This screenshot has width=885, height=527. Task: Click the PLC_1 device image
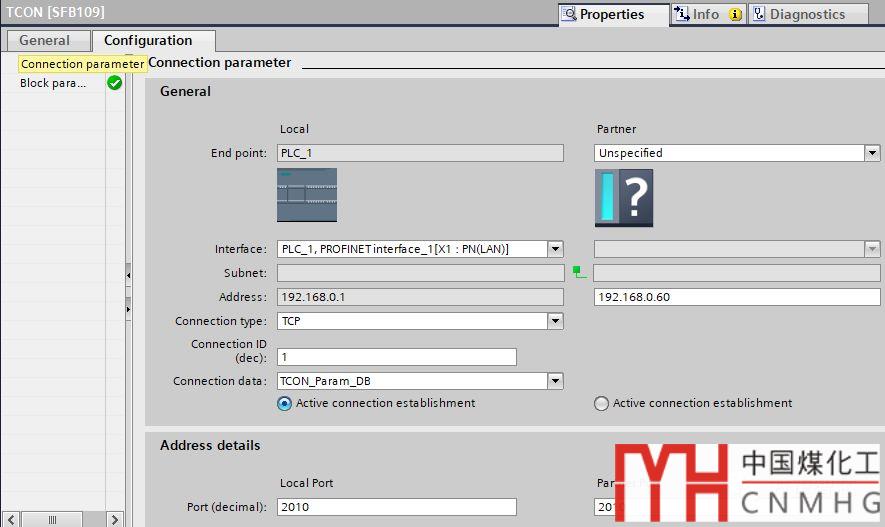(x=307, y=195)
